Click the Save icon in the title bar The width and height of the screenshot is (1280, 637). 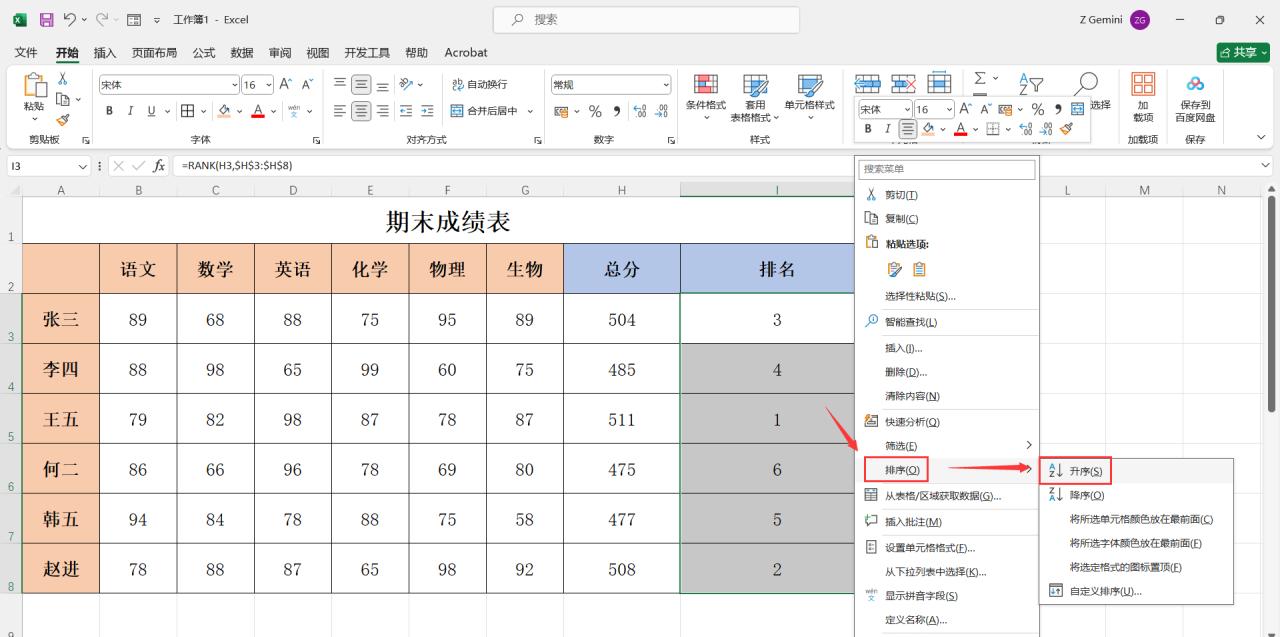(x=46, y=19)
